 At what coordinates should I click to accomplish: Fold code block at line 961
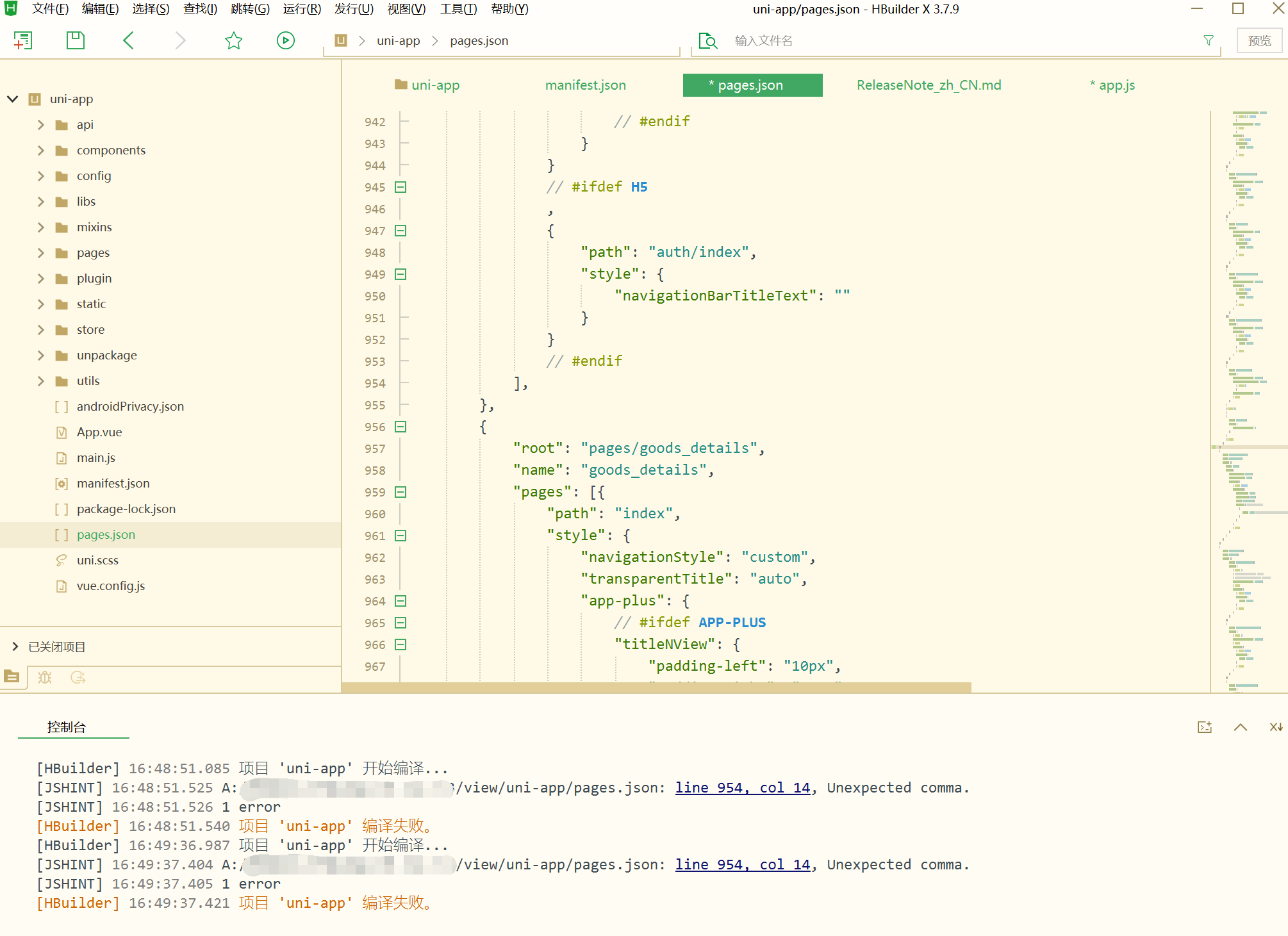click(400, 536)
